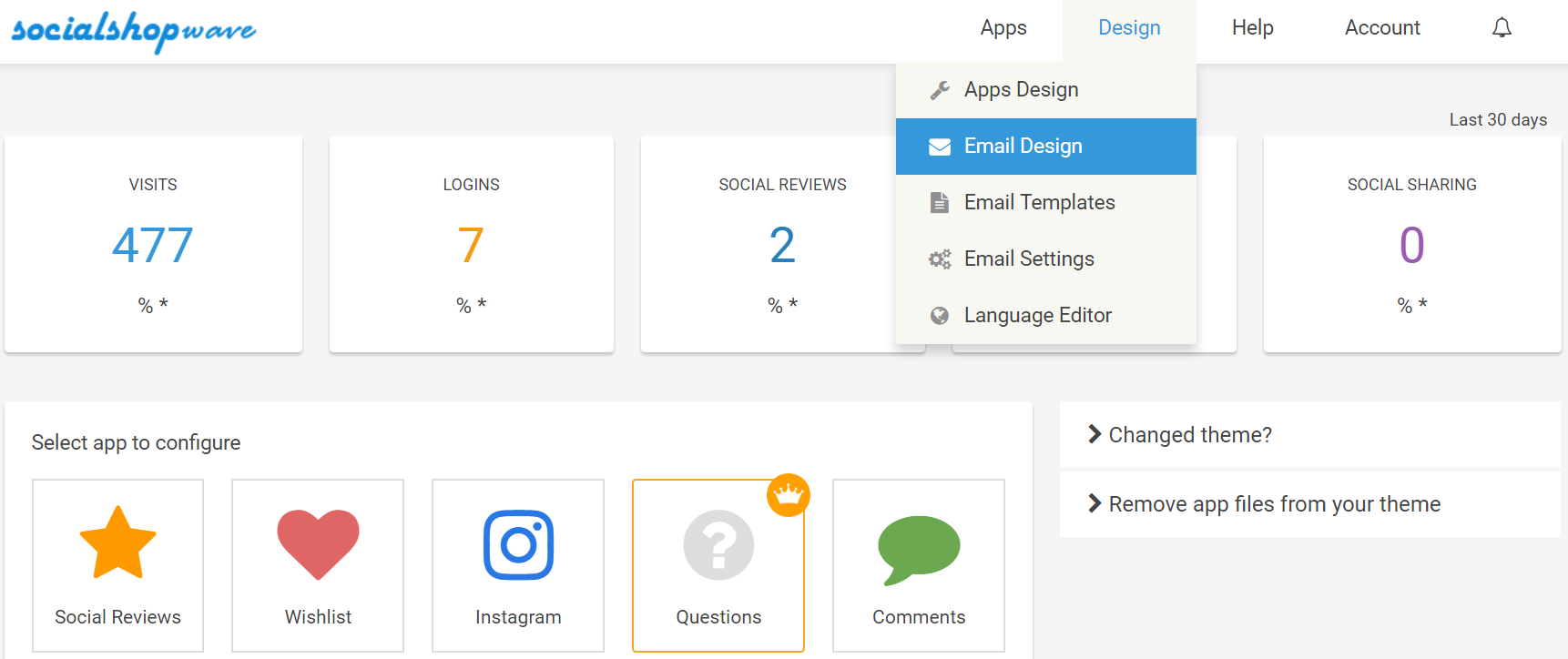Viewport: 1568px width, 659px height.
Task: Select the Questions question mark icon
Action: coord(718,546)
